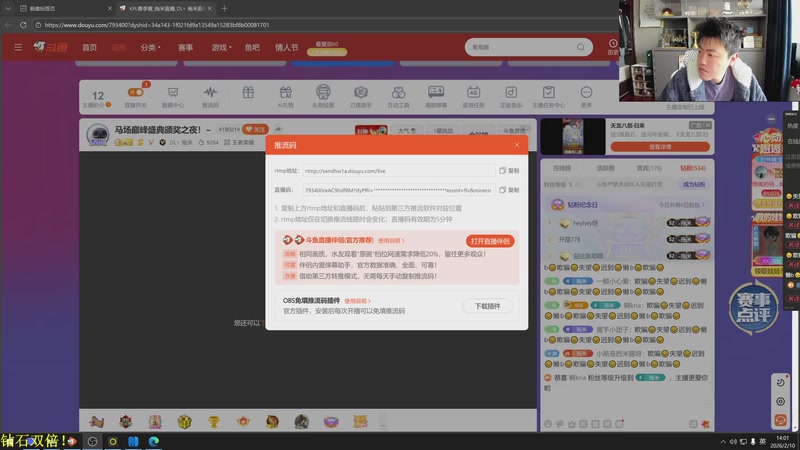The width and height of the screenshot is (800, 450).
Task: Click the share arrow icon next to 关注
Action: tap(278, 130)
